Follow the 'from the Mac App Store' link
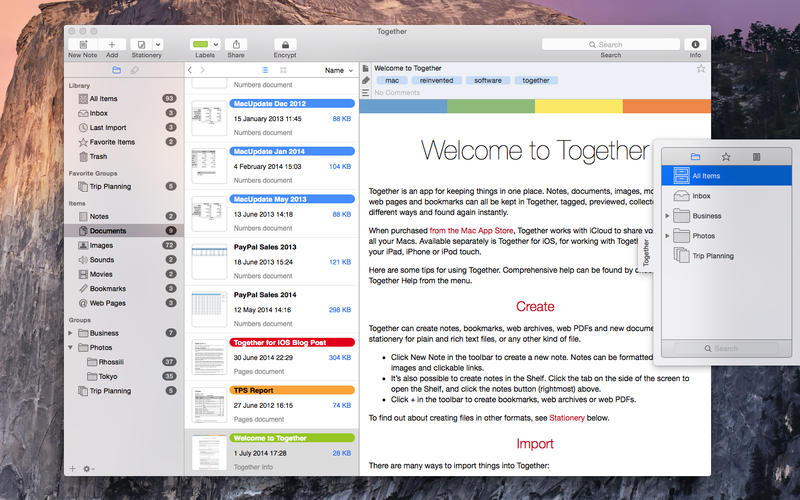 (471, 231)
